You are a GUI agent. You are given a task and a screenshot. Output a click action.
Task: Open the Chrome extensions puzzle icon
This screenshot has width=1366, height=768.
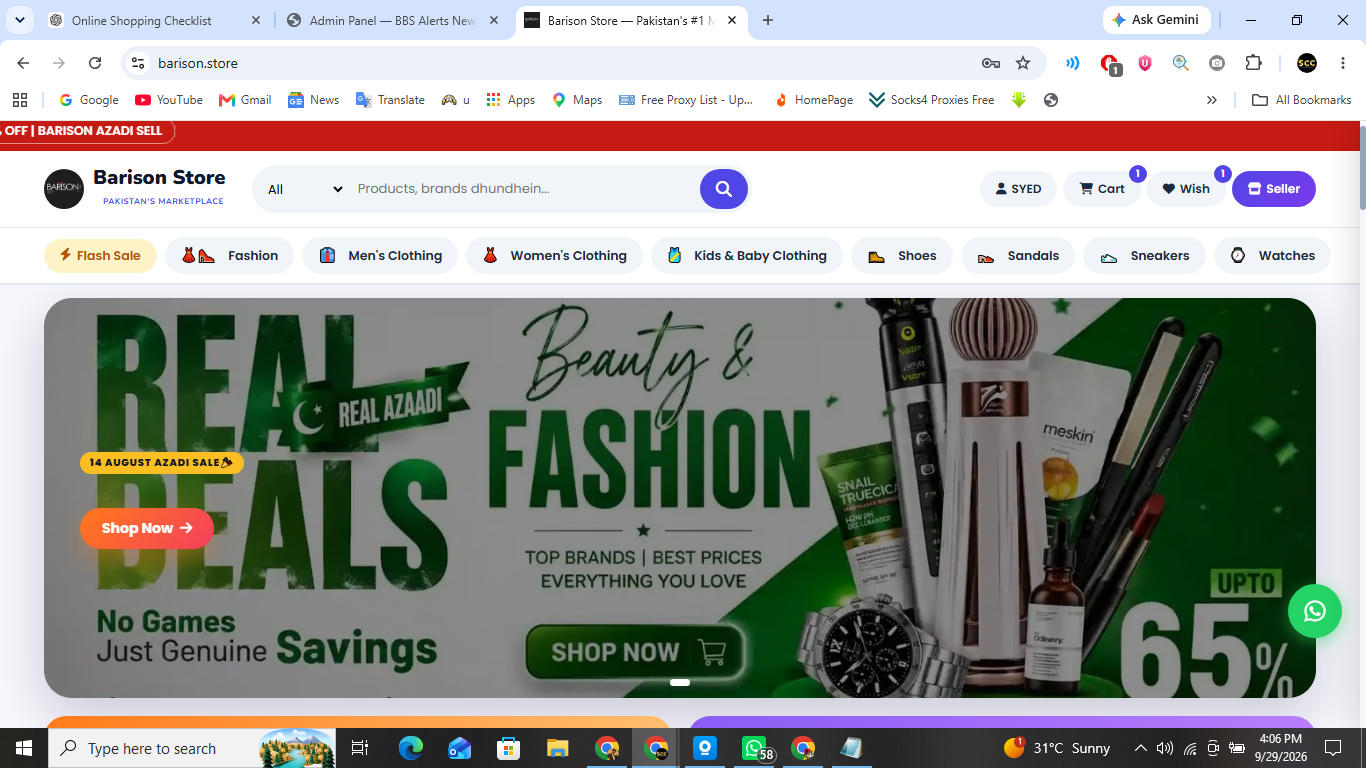click(x=1253, y=63)
